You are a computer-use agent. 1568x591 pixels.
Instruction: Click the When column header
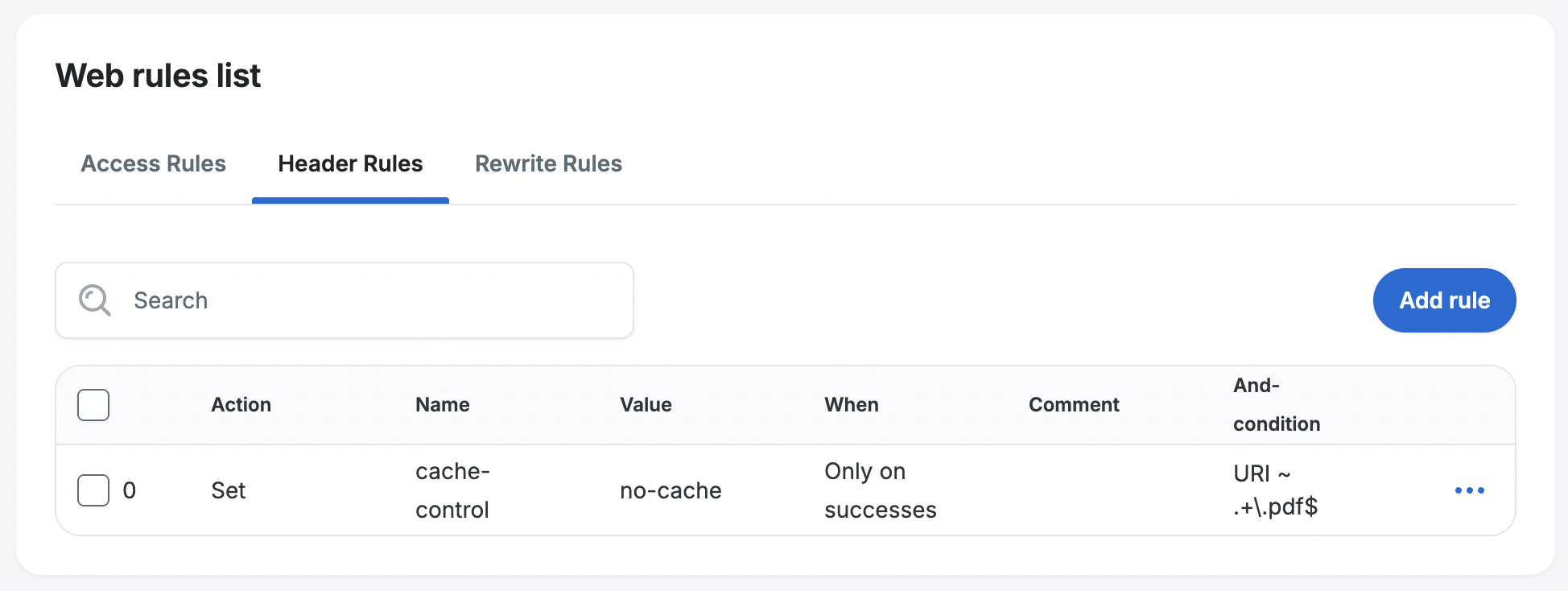pyautogui.click(x=851, y=405)
